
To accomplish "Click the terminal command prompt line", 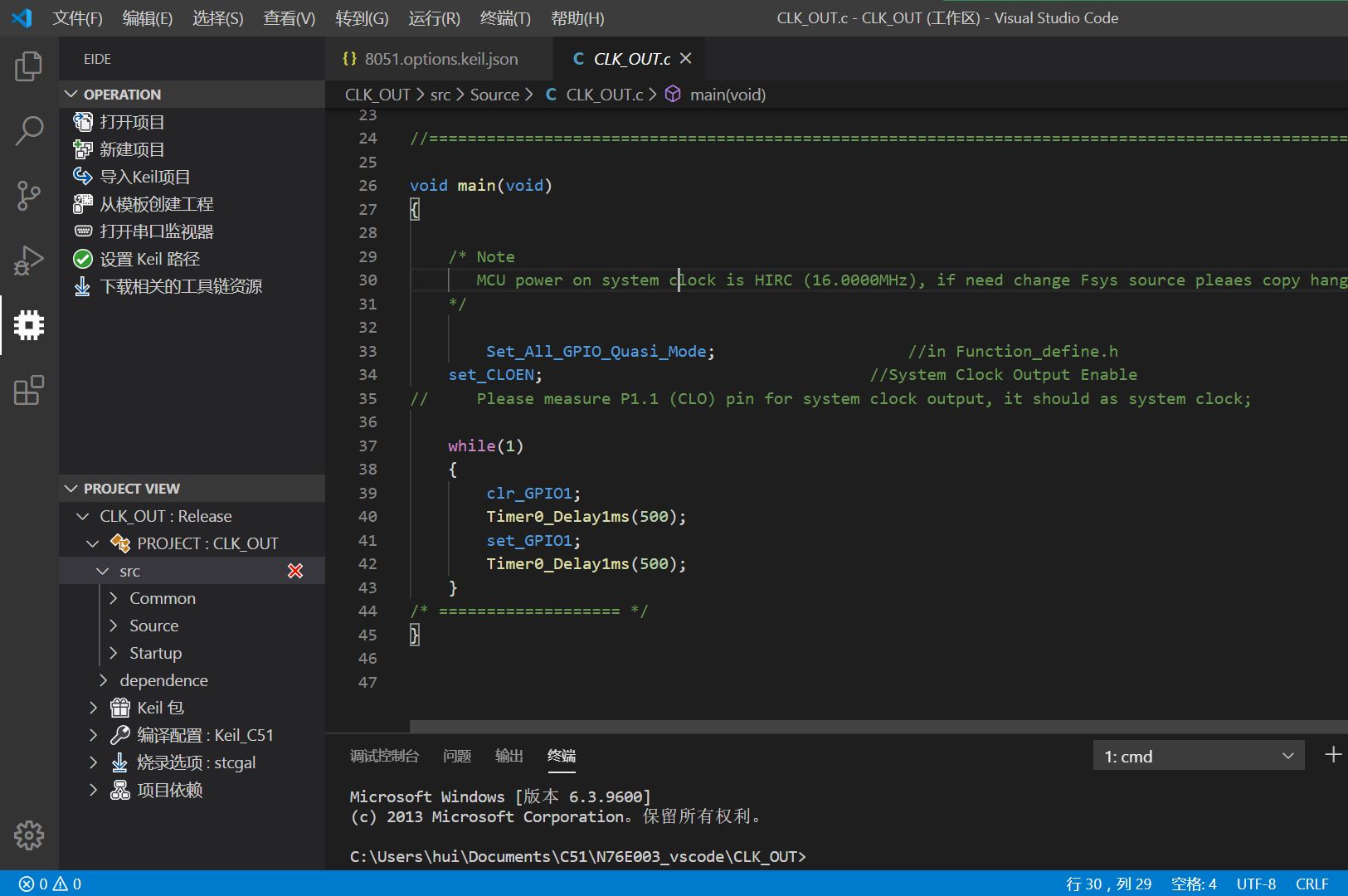I will [577, 856].
